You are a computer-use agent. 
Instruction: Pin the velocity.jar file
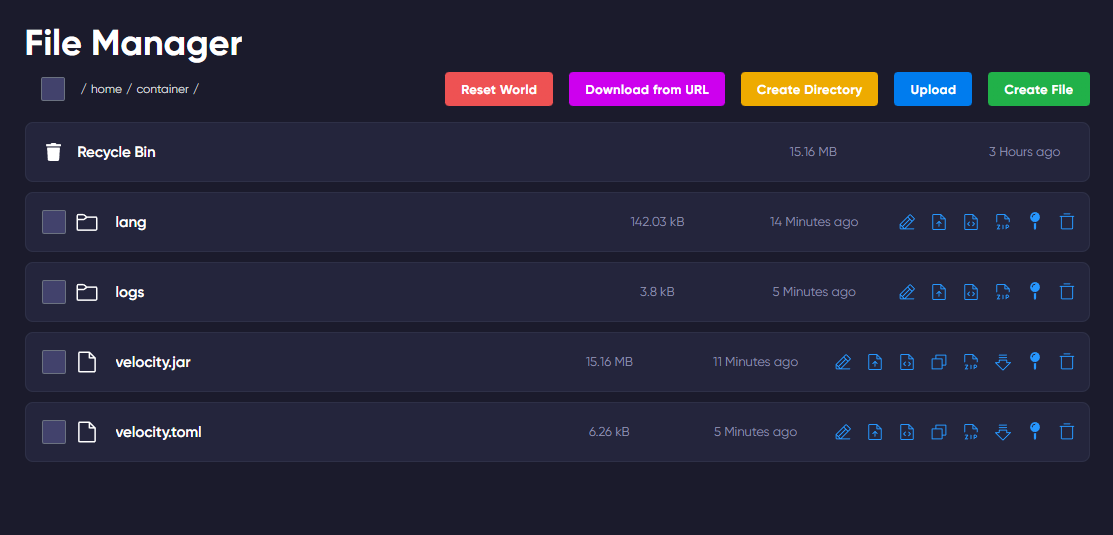(x=1035, y=361)
